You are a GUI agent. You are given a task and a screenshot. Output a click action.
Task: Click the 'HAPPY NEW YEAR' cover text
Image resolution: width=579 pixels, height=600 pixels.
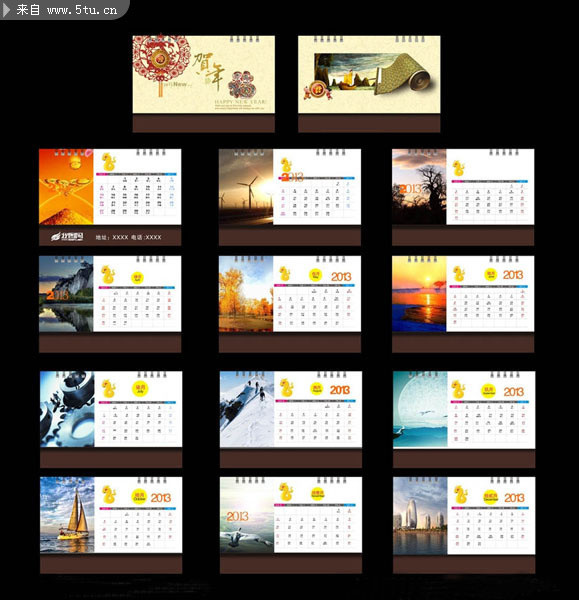point(240,102)
